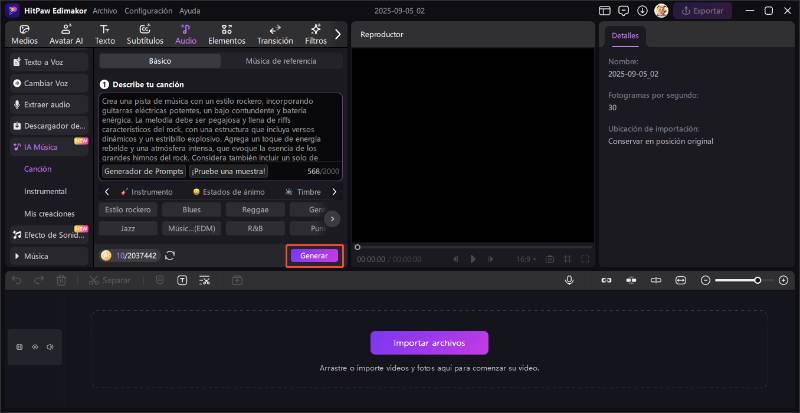This screenshot has width=800, height=413.
Task: Switch to Básico mode
Action: click(160, 61)
